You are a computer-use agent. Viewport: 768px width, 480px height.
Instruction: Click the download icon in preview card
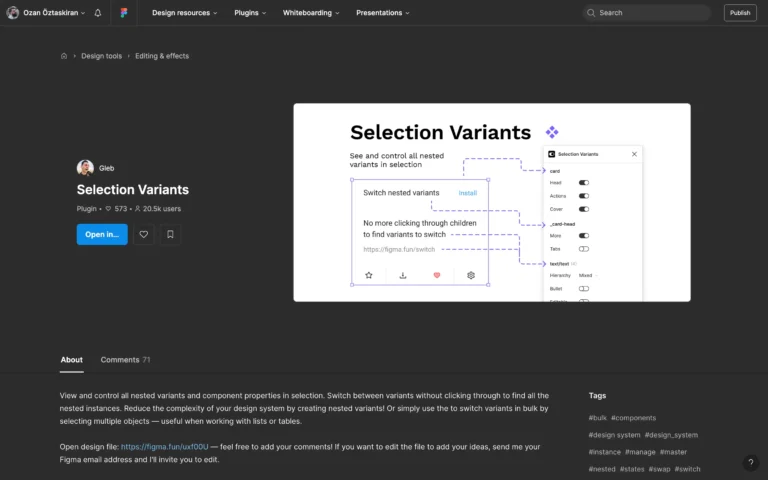[403, 275]
